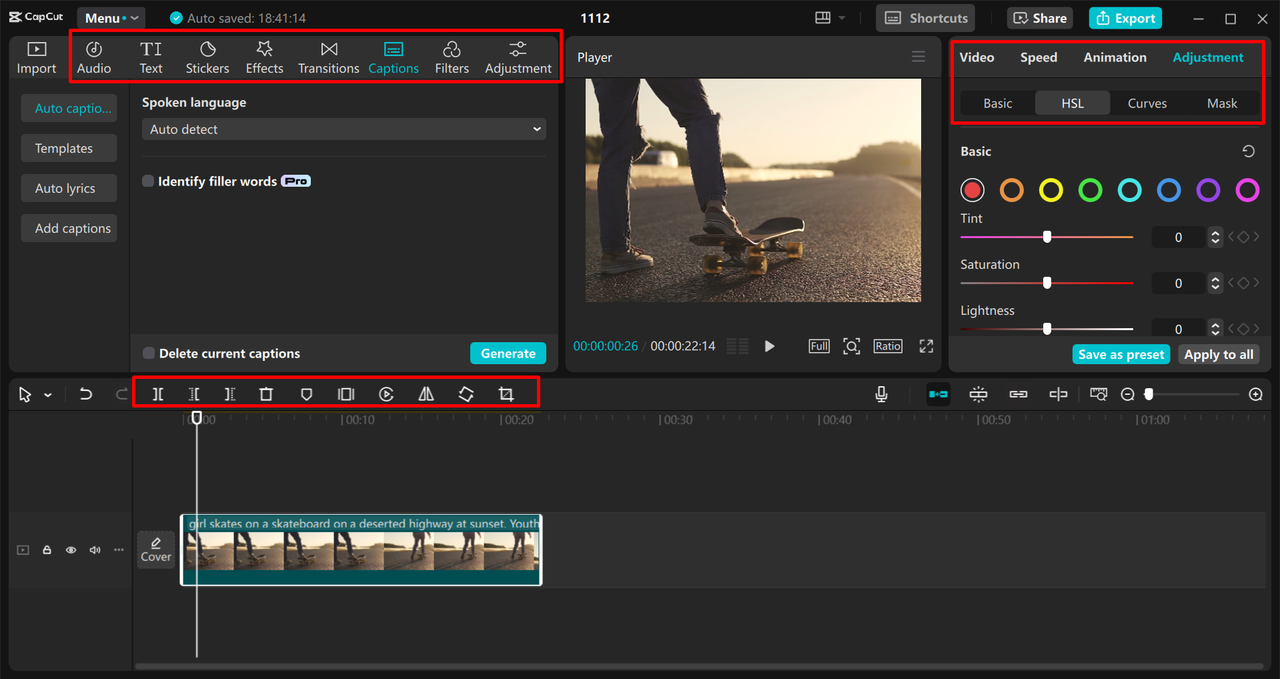This screenshot has width=1280, height=679.
Task: Select the Mask sub-tab
Action: [x=1222, y=103]
